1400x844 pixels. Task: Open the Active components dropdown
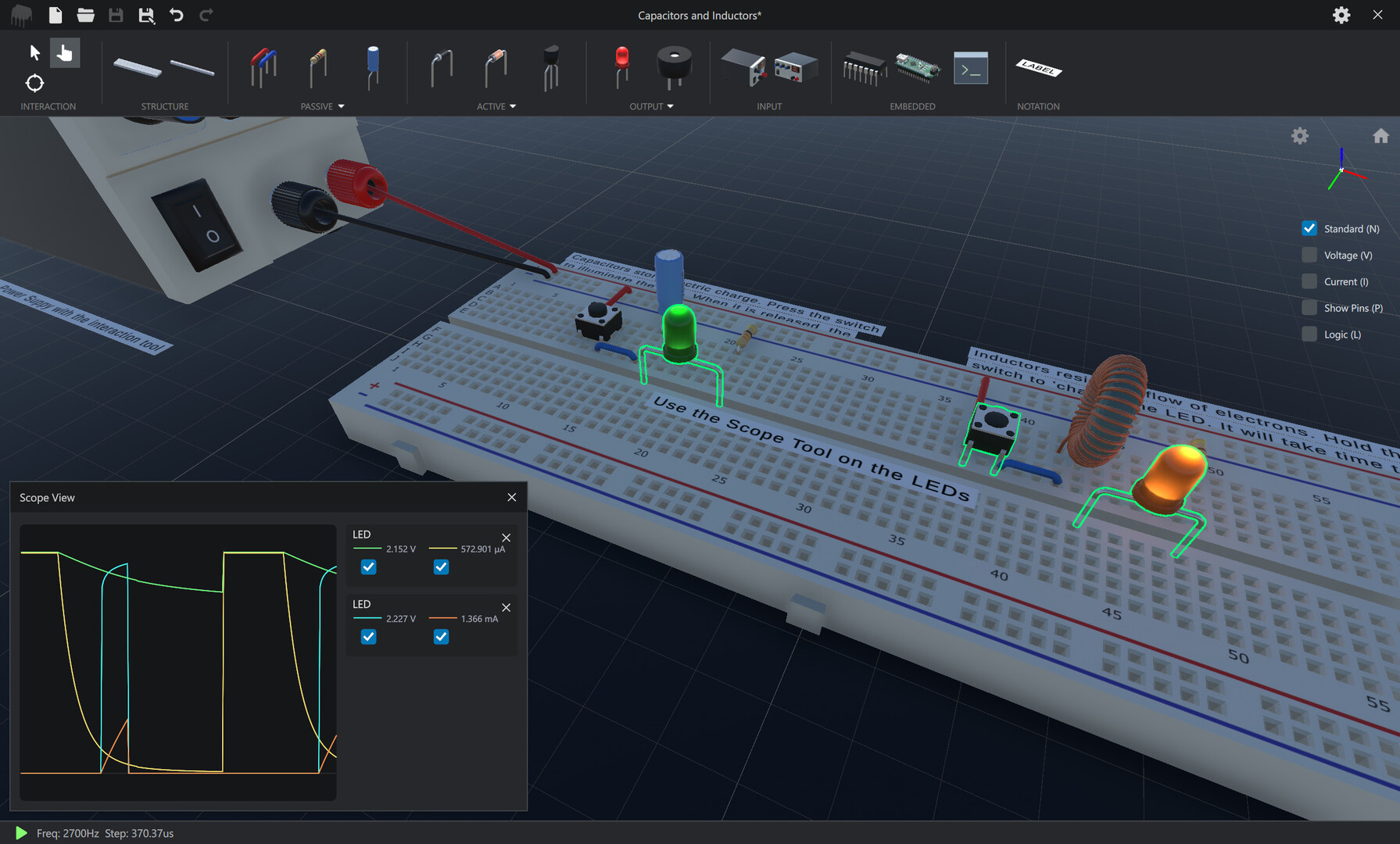pos(514,106)
